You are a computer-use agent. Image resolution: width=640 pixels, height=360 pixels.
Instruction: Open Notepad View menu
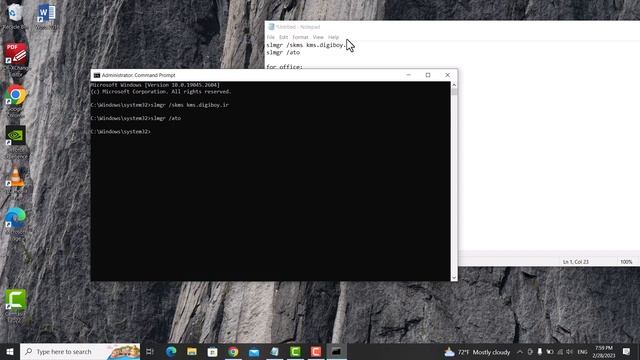[318, 37]
